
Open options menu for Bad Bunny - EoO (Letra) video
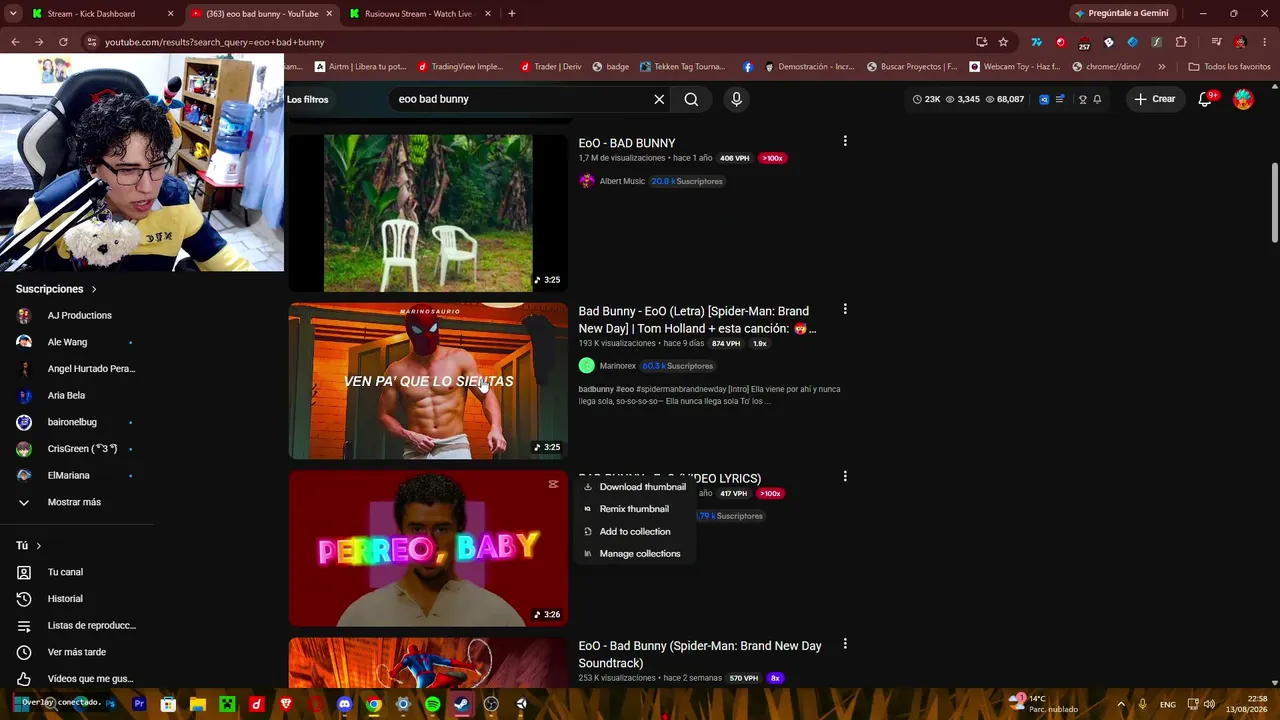coord(845,310)
